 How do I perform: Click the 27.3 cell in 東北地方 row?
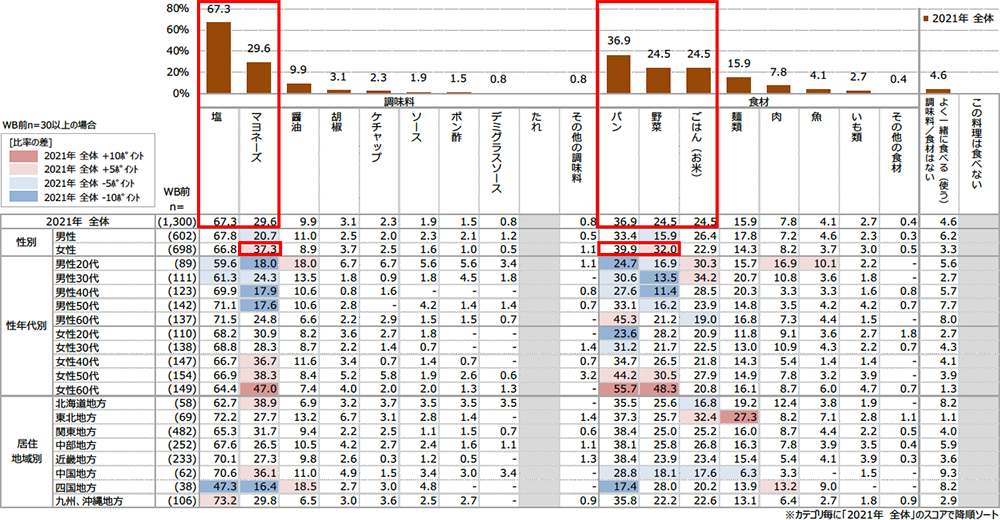coord(740,414)
